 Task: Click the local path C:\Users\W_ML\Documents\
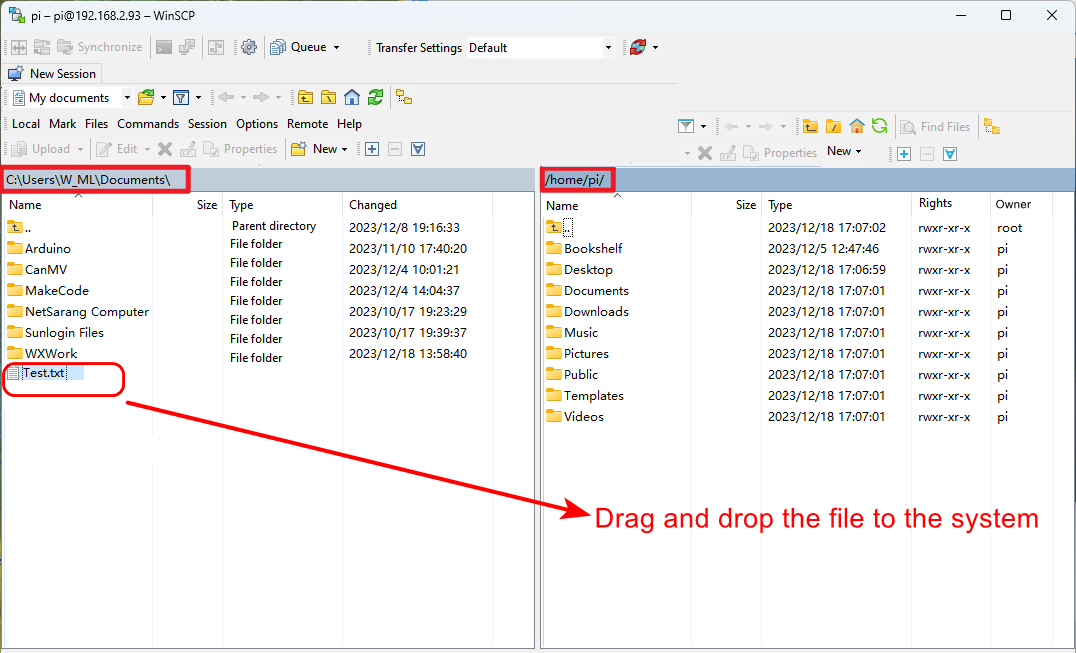88,180
